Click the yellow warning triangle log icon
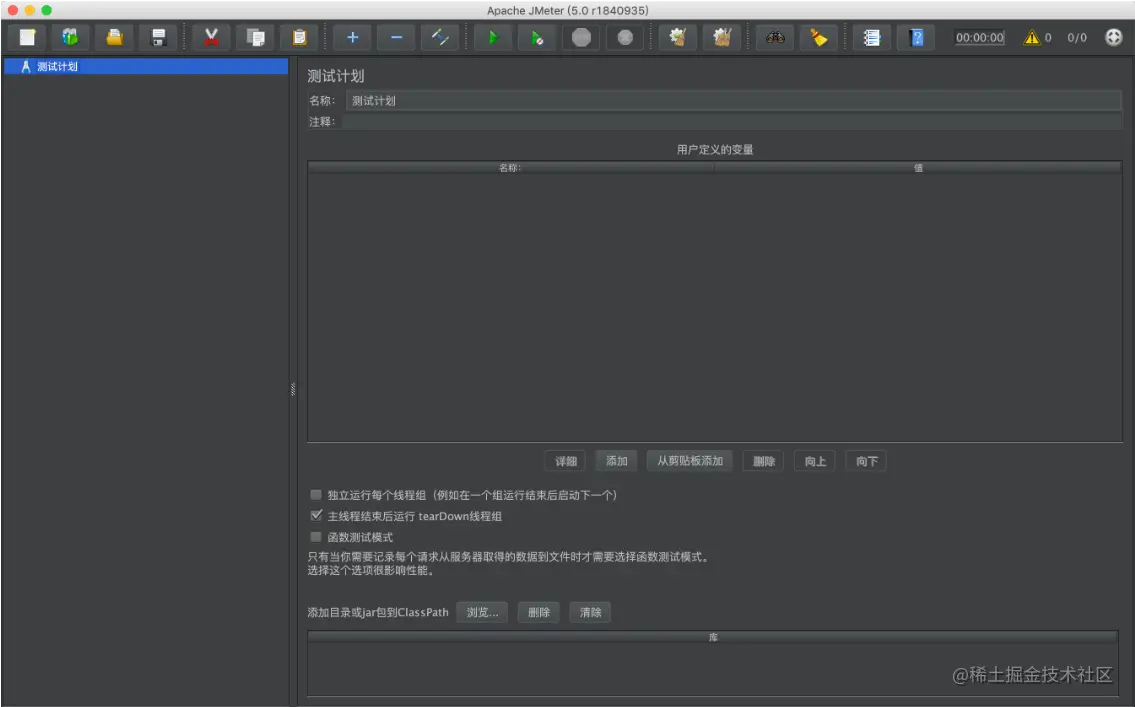 point(1031,38)
